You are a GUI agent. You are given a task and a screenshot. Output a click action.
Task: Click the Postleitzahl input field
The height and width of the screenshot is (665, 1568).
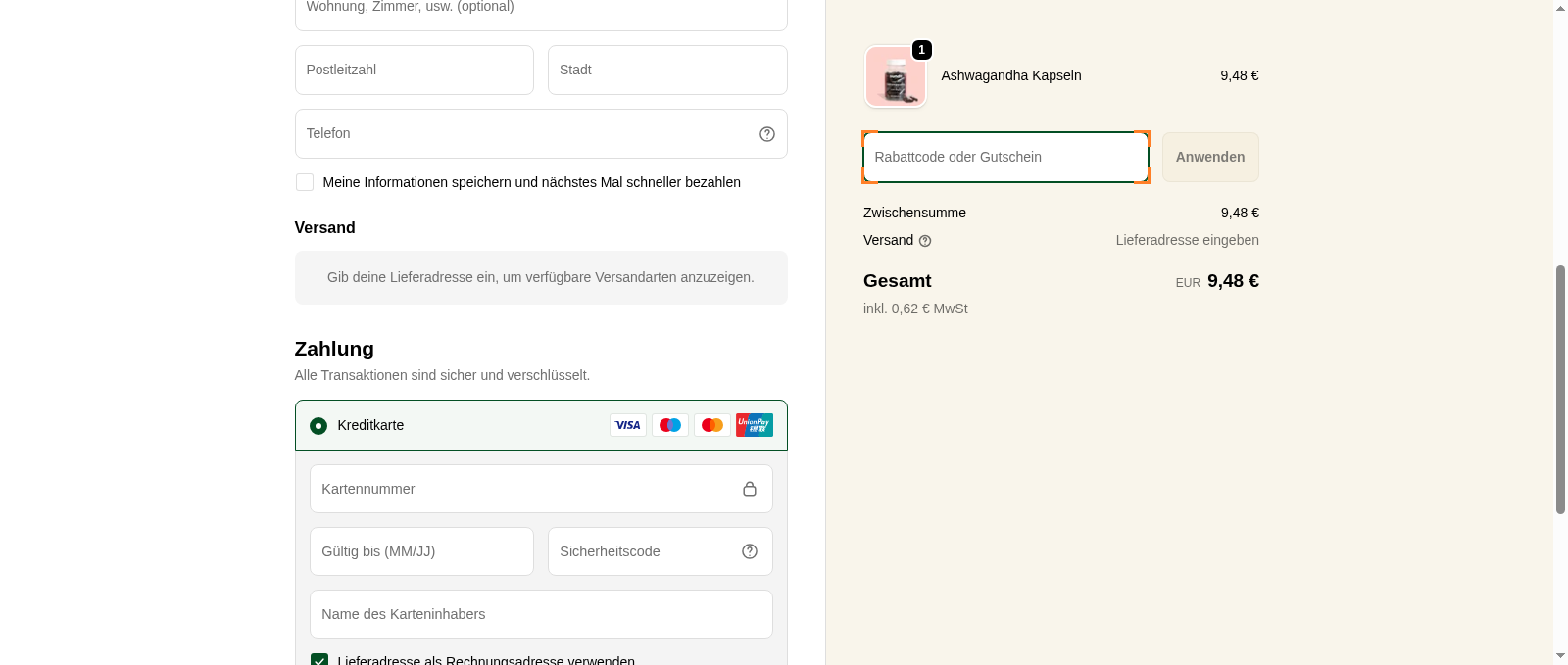coord(414,70)
